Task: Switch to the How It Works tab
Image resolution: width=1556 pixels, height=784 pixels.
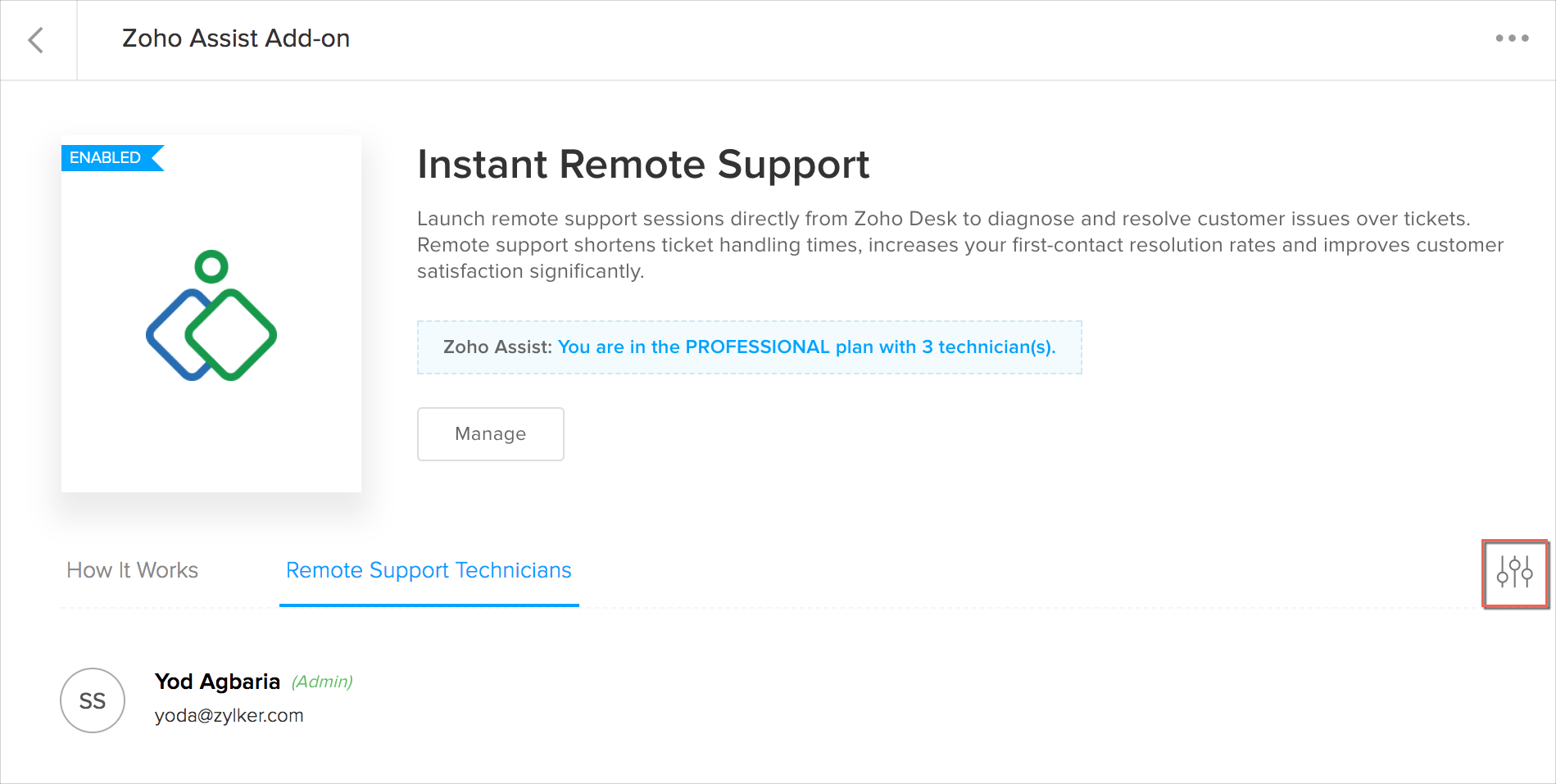Action: pos(133,570)
